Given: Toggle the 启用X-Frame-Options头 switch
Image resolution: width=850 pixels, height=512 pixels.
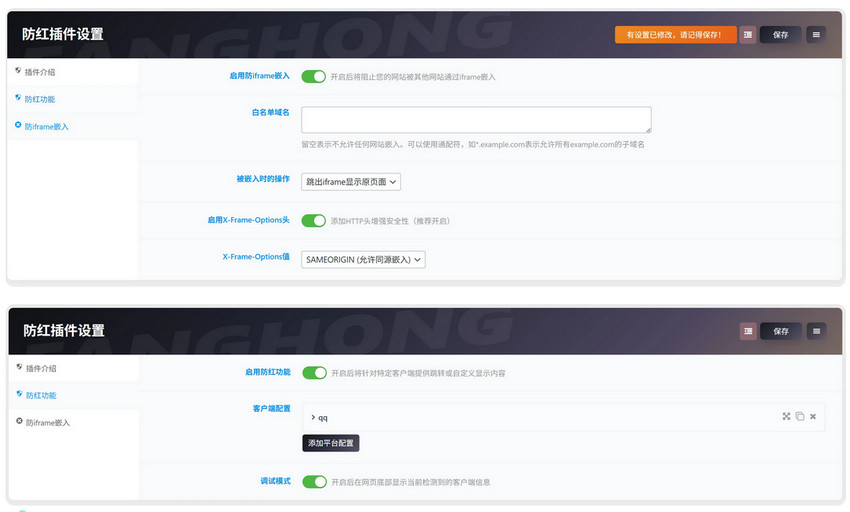Looking at the screenshot, I should (x=313, y=221).
